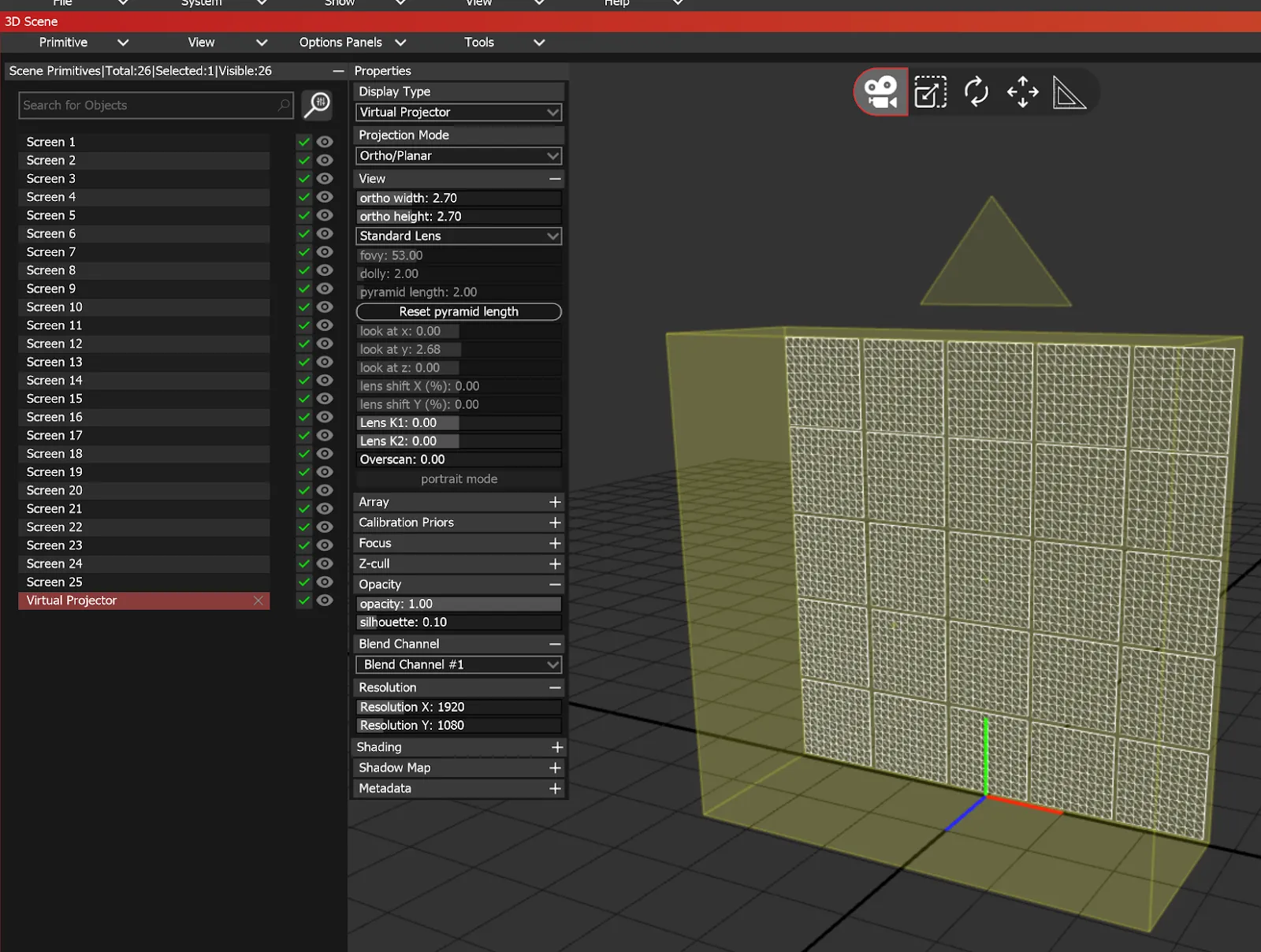This screenshot has height=952, width=1261.
Task: Collapse the Scene Primitives panel minus
Action: [338, 71]
